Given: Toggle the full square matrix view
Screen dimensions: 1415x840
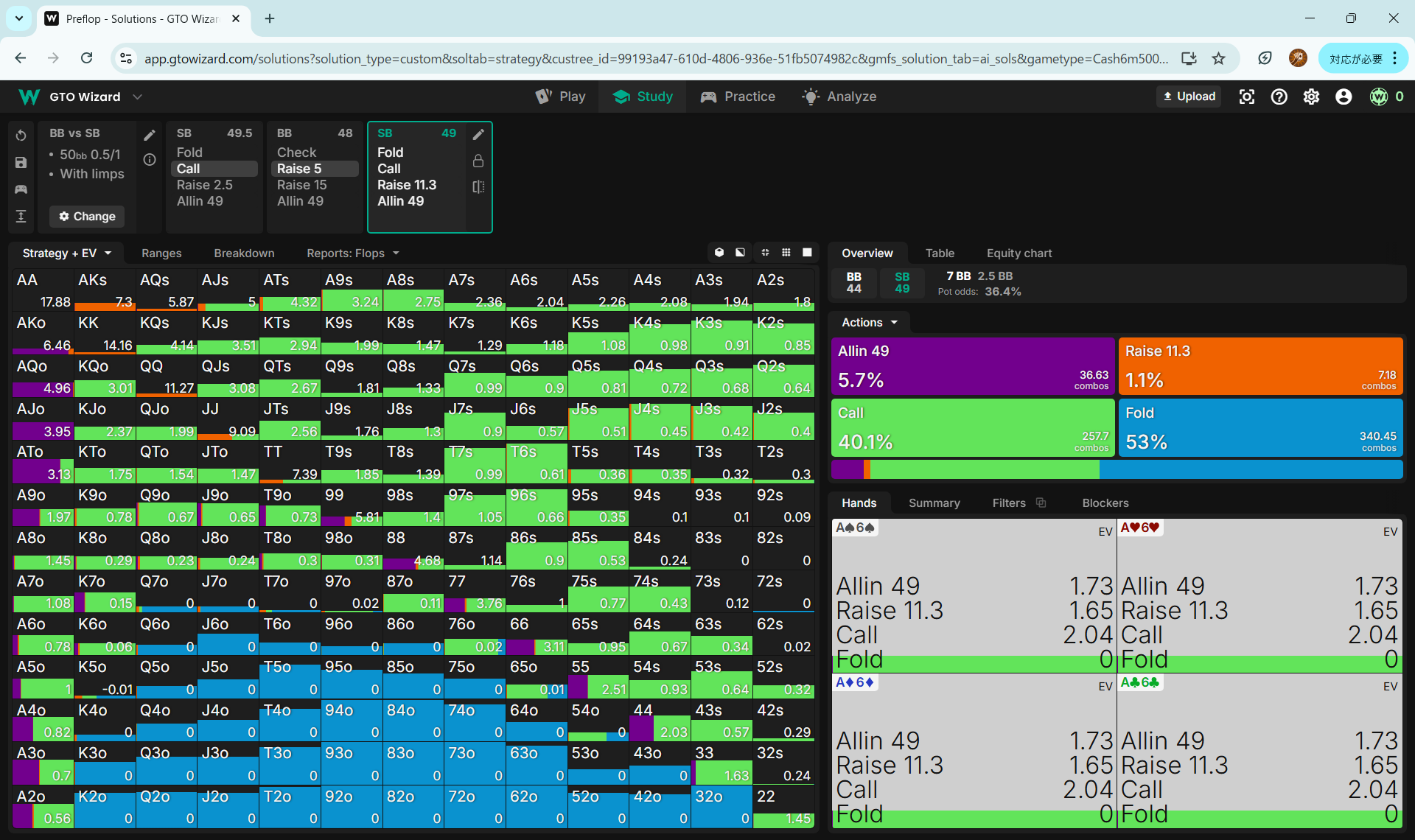Looking at the screenshot, I should tap(807, 253).
